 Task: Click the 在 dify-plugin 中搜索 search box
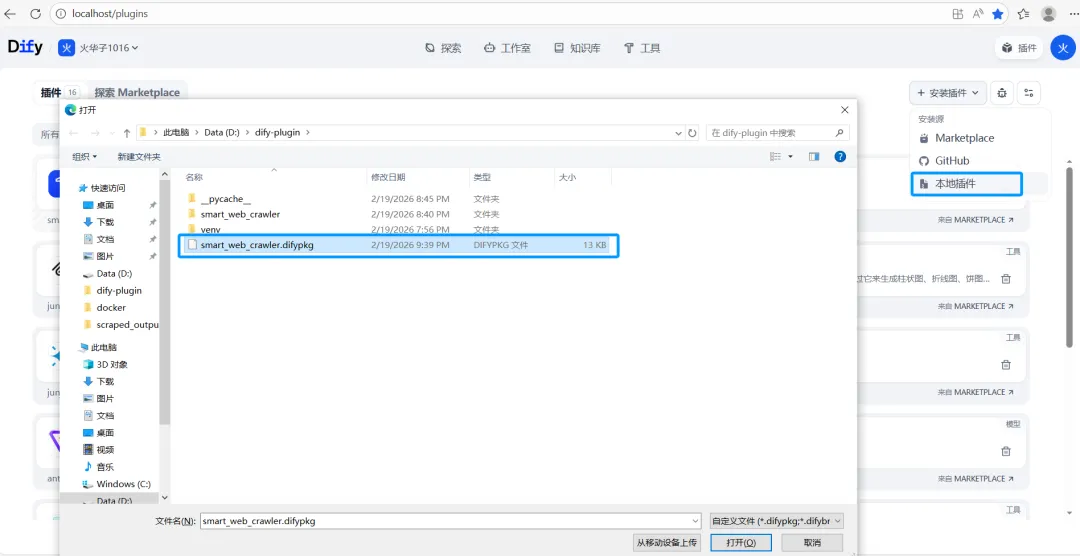(x=777, y=132)
